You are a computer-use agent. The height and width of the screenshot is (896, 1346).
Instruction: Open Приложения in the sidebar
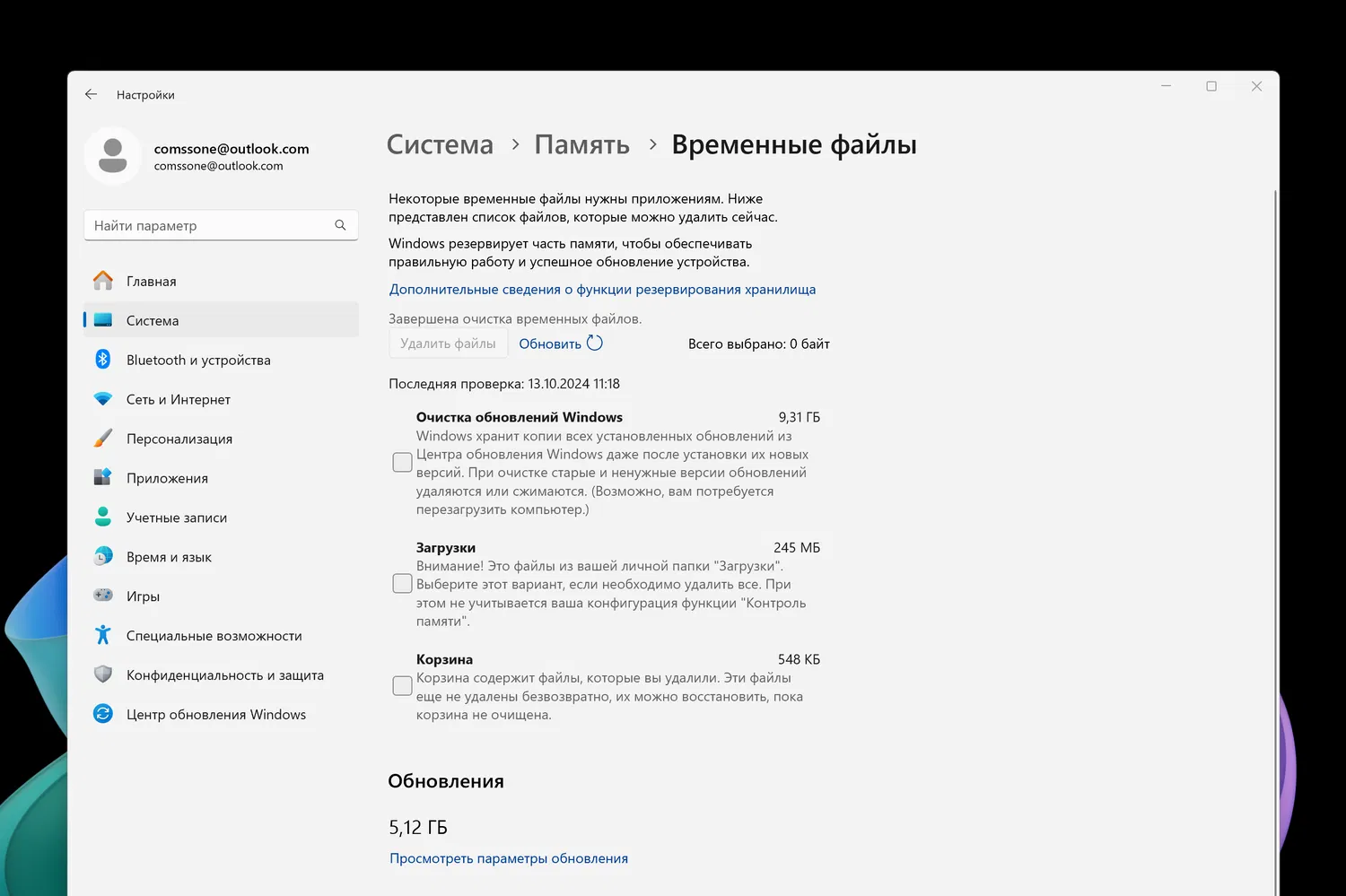(x=167, y=478)
